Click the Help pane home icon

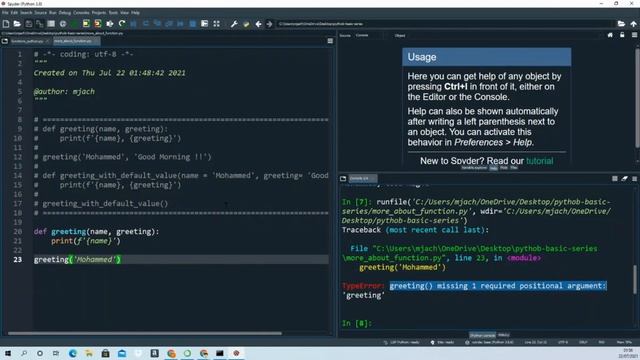[610, 36]
